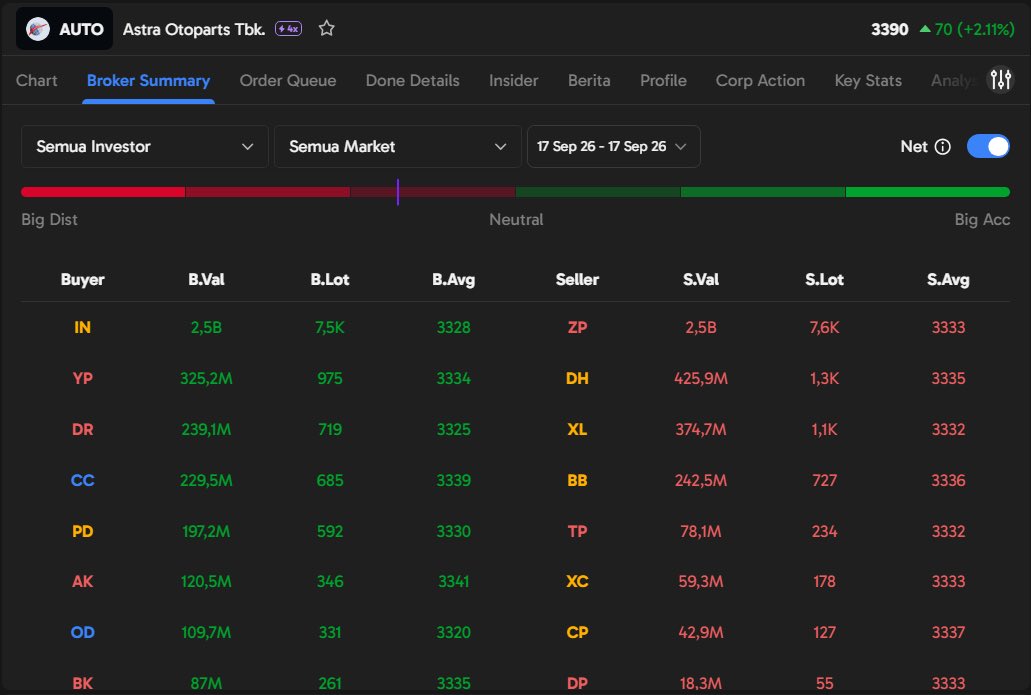
Task: Click the 3337 sell average cell
Action: pos(948,633)
